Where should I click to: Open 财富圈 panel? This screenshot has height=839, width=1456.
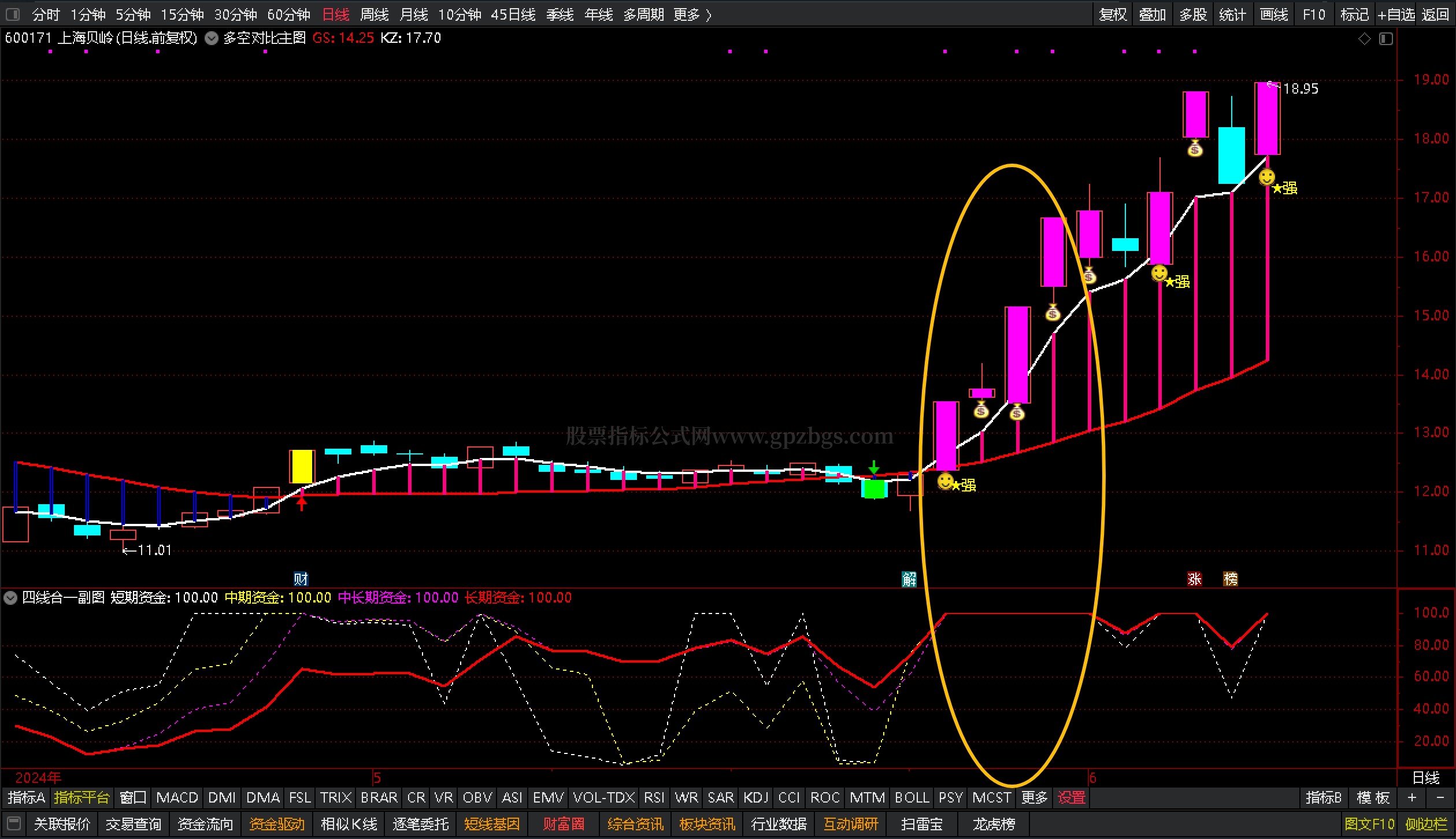point(564,823)
